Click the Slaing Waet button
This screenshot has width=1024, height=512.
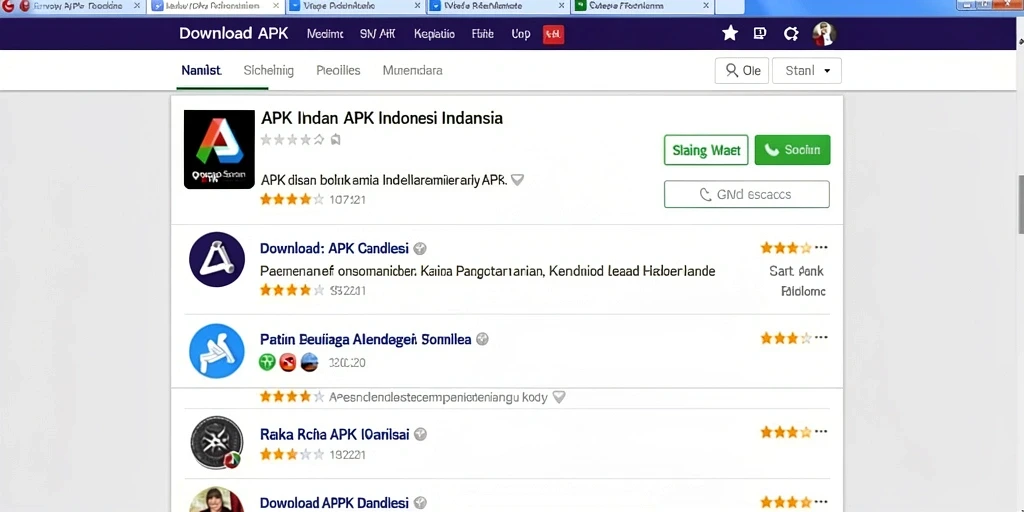(706, 150)
